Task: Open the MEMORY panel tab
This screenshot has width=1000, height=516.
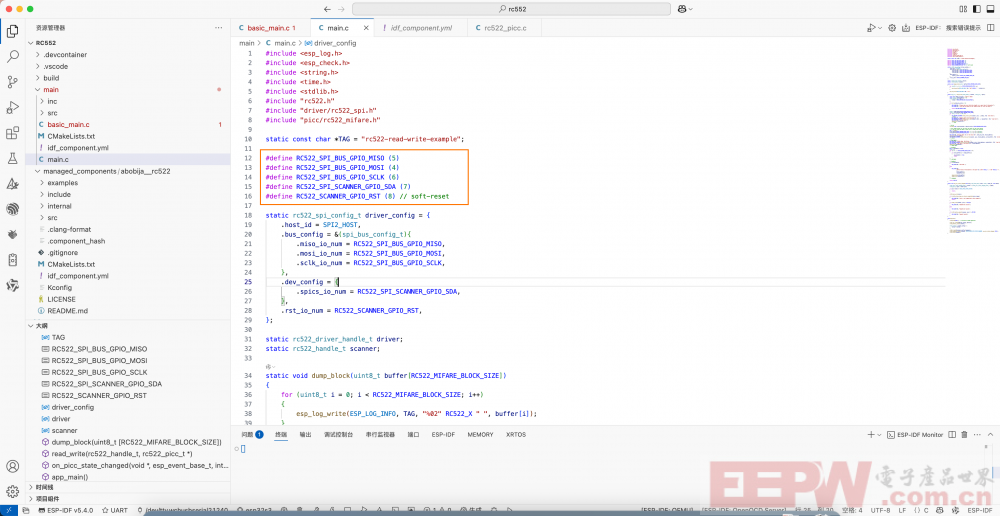Action: 480,434
